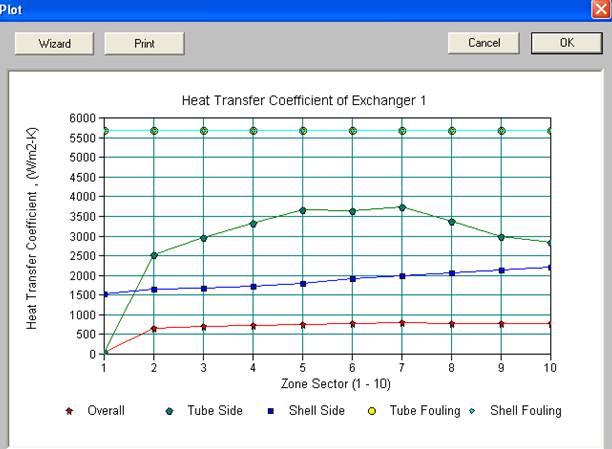Select the Overall legend label
The image size is (612, 449).
(x=106, y=410)
